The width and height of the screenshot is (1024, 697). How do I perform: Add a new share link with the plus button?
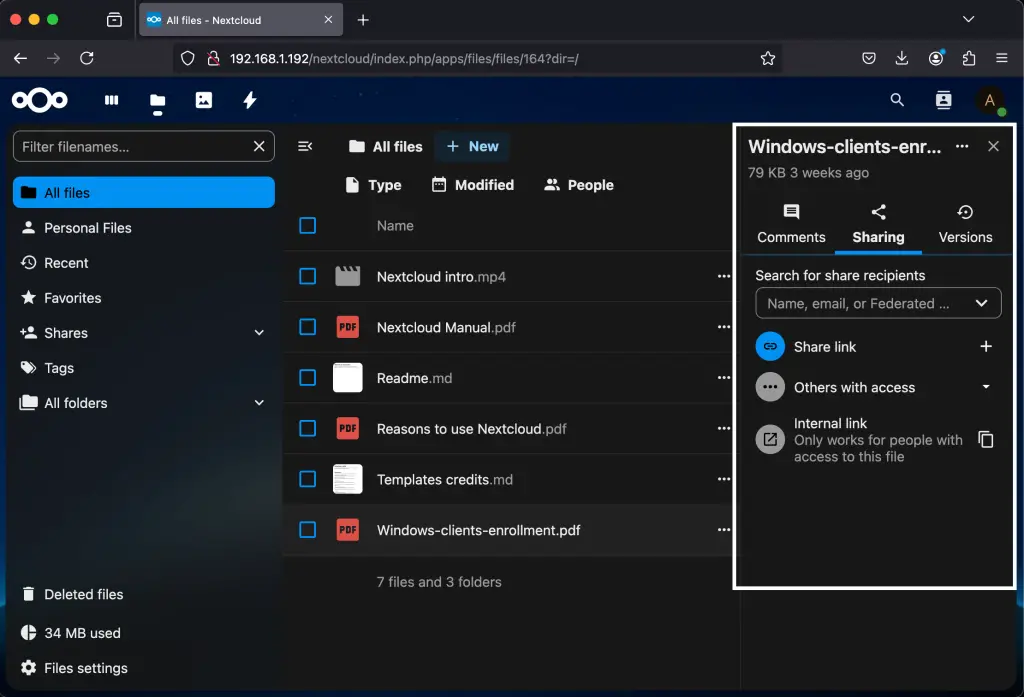point(986,346)
